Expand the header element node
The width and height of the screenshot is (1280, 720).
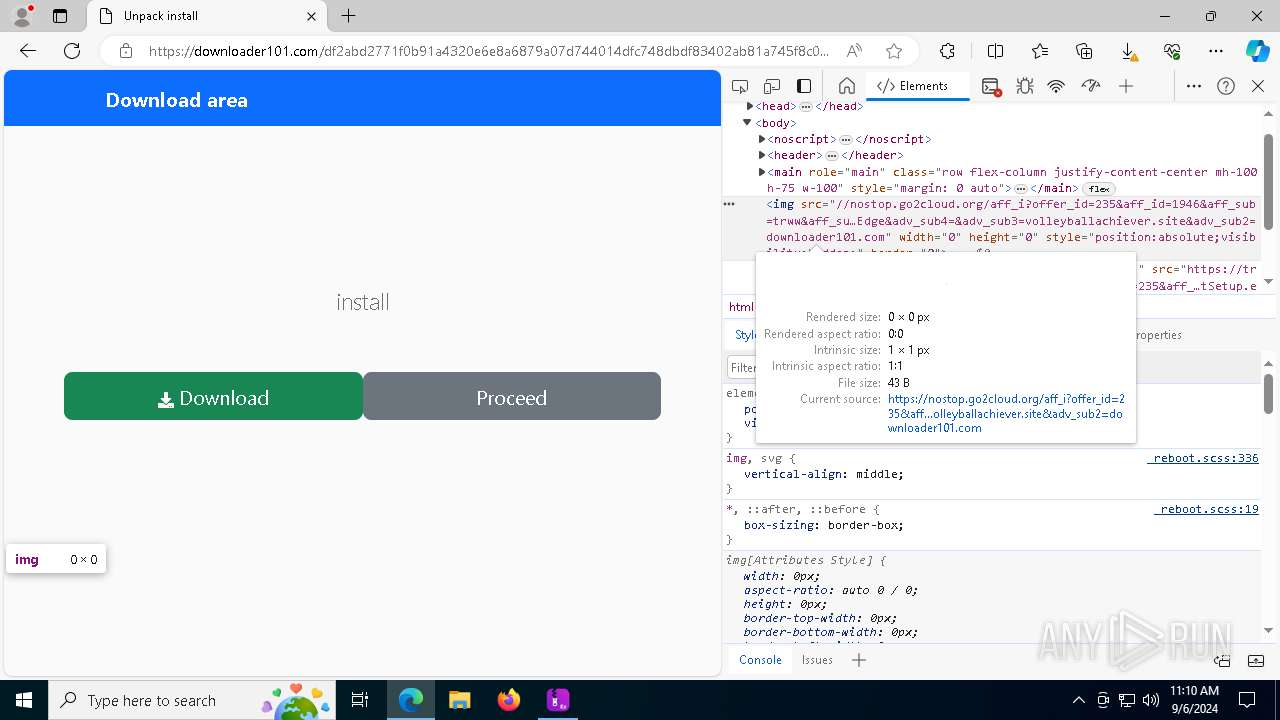tap(762, 155)
